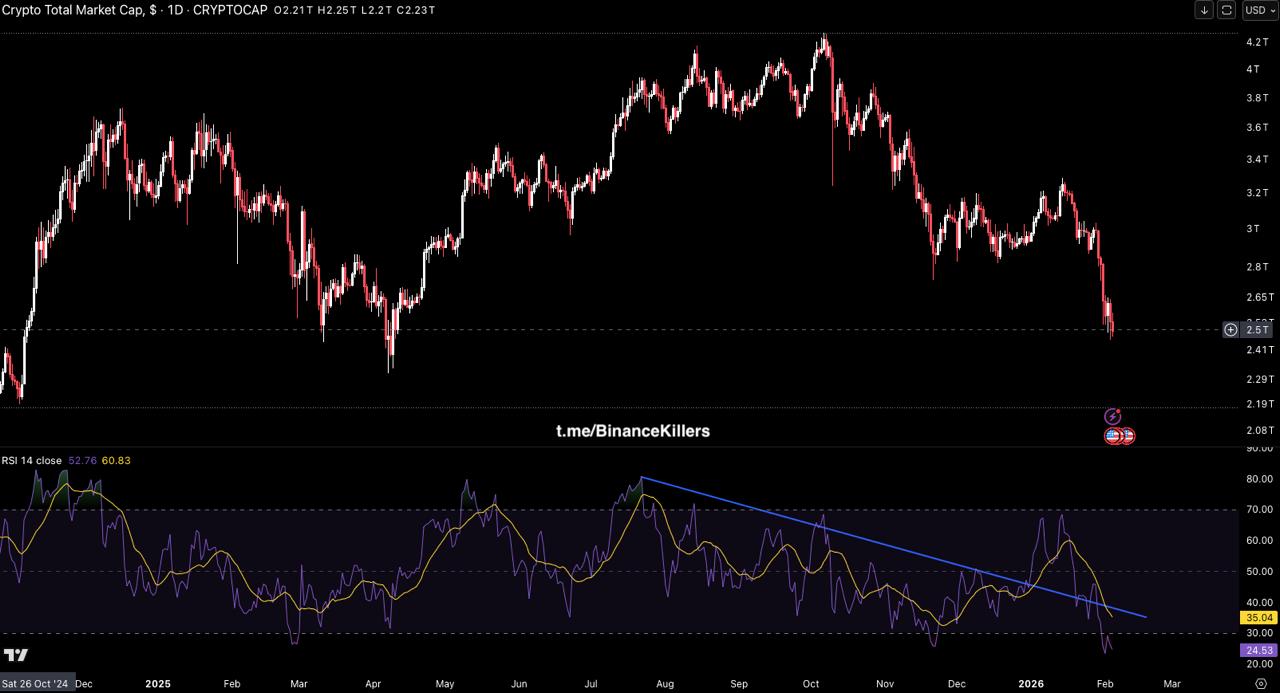Click the fullscreen frame icon in top bar

[x=1227, y=10]
